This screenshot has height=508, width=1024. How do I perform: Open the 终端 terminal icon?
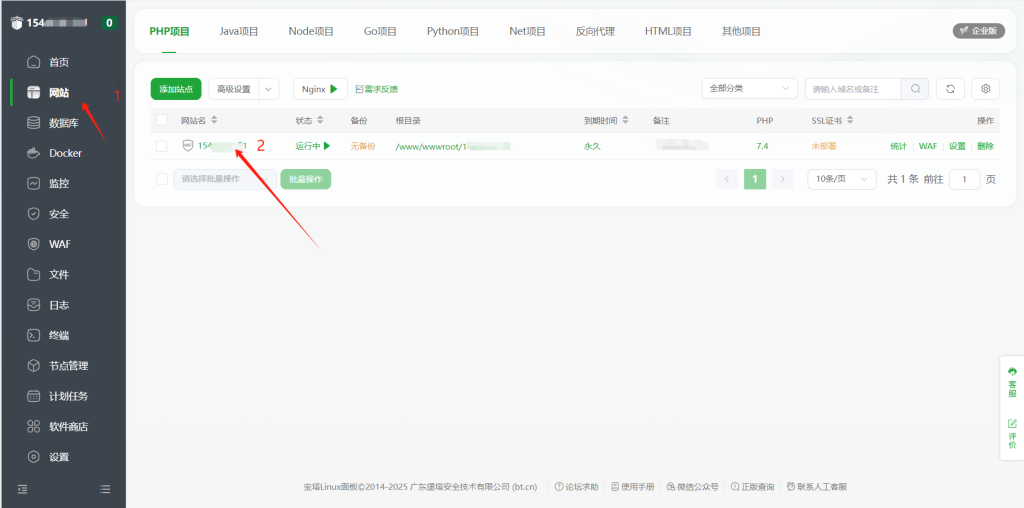coord(33,336)
